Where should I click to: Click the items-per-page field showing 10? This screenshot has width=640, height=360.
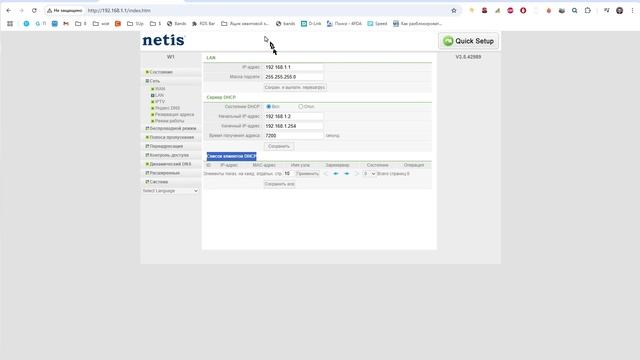(288, 174)
